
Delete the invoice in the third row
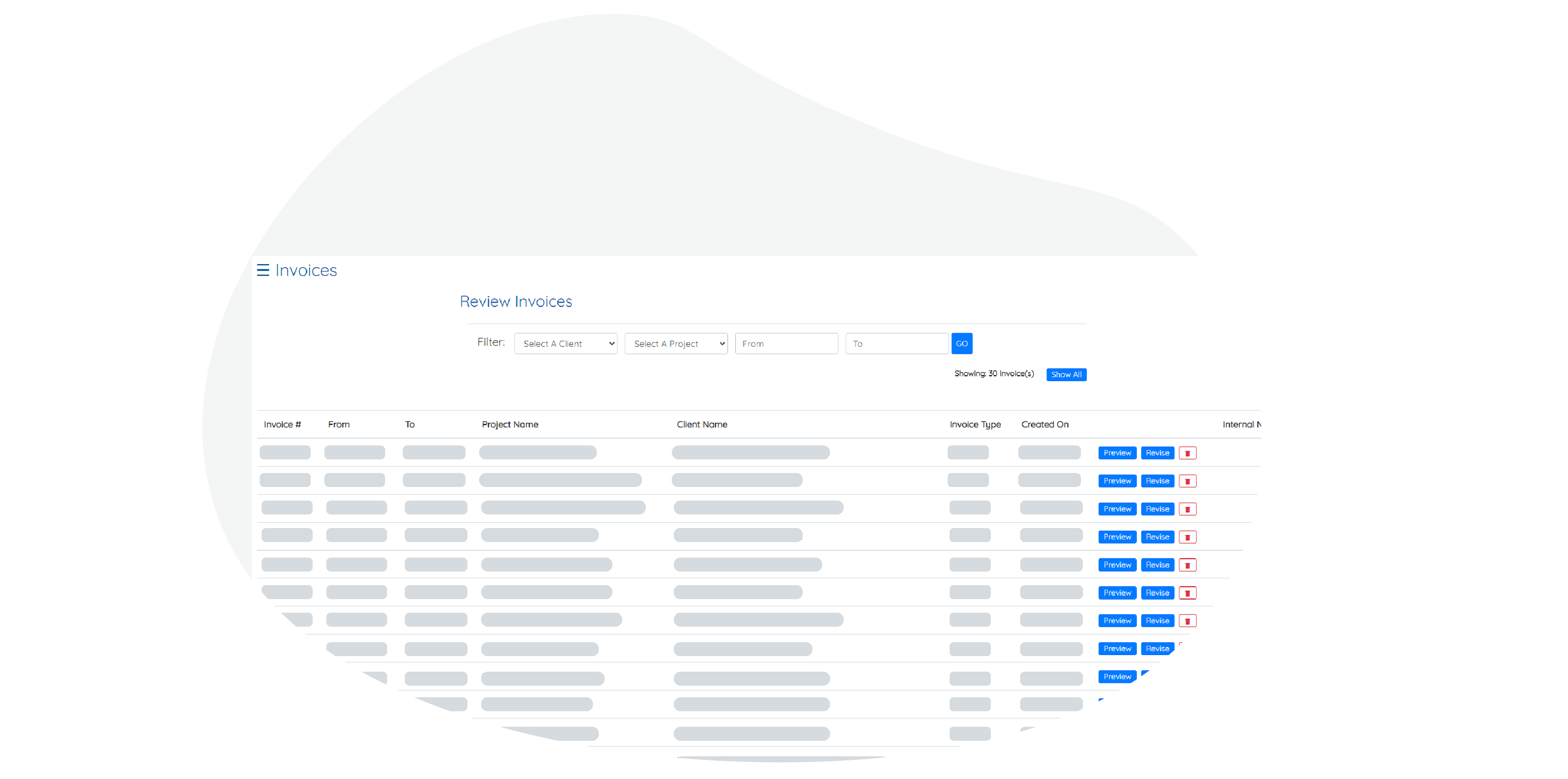click(1187, 509)
